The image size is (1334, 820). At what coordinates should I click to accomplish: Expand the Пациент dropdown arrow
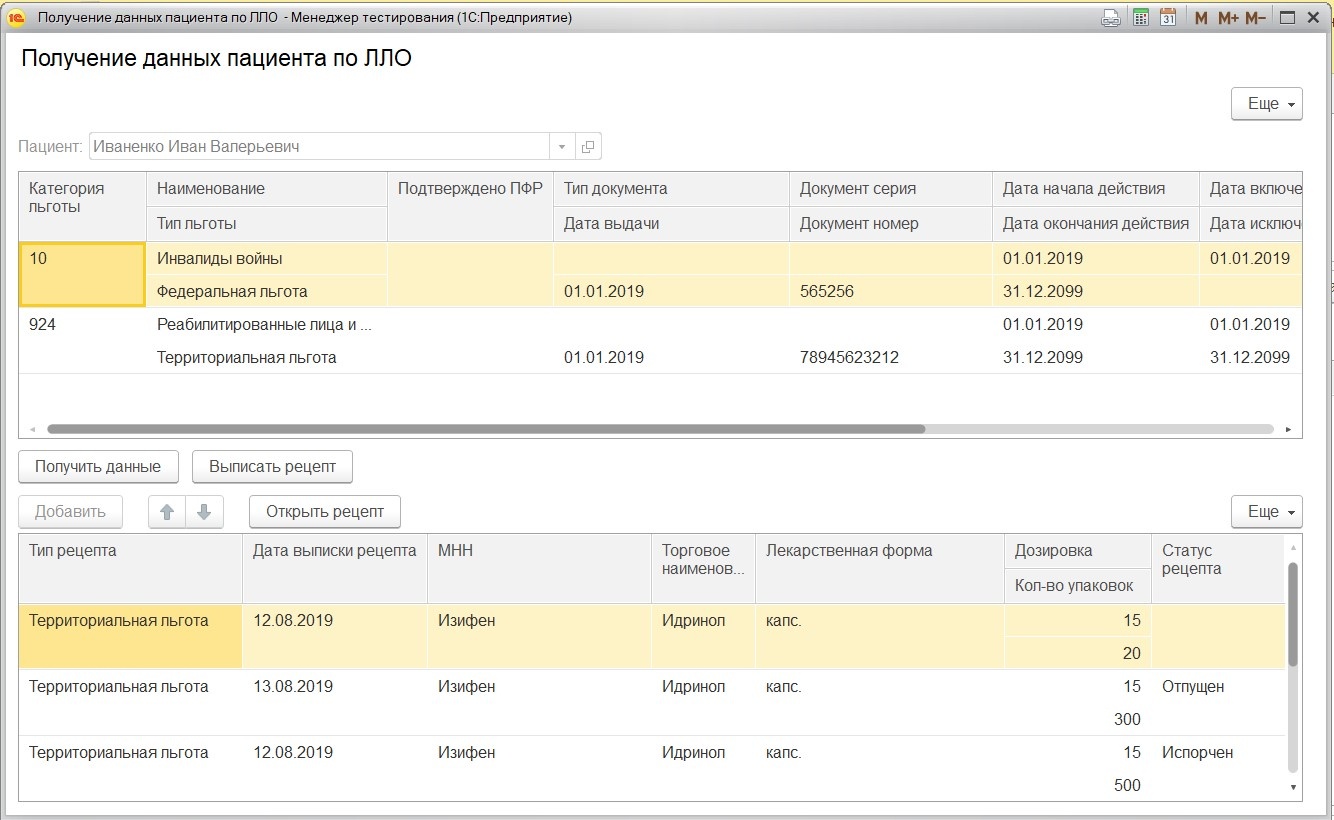[x=562, y=147]
